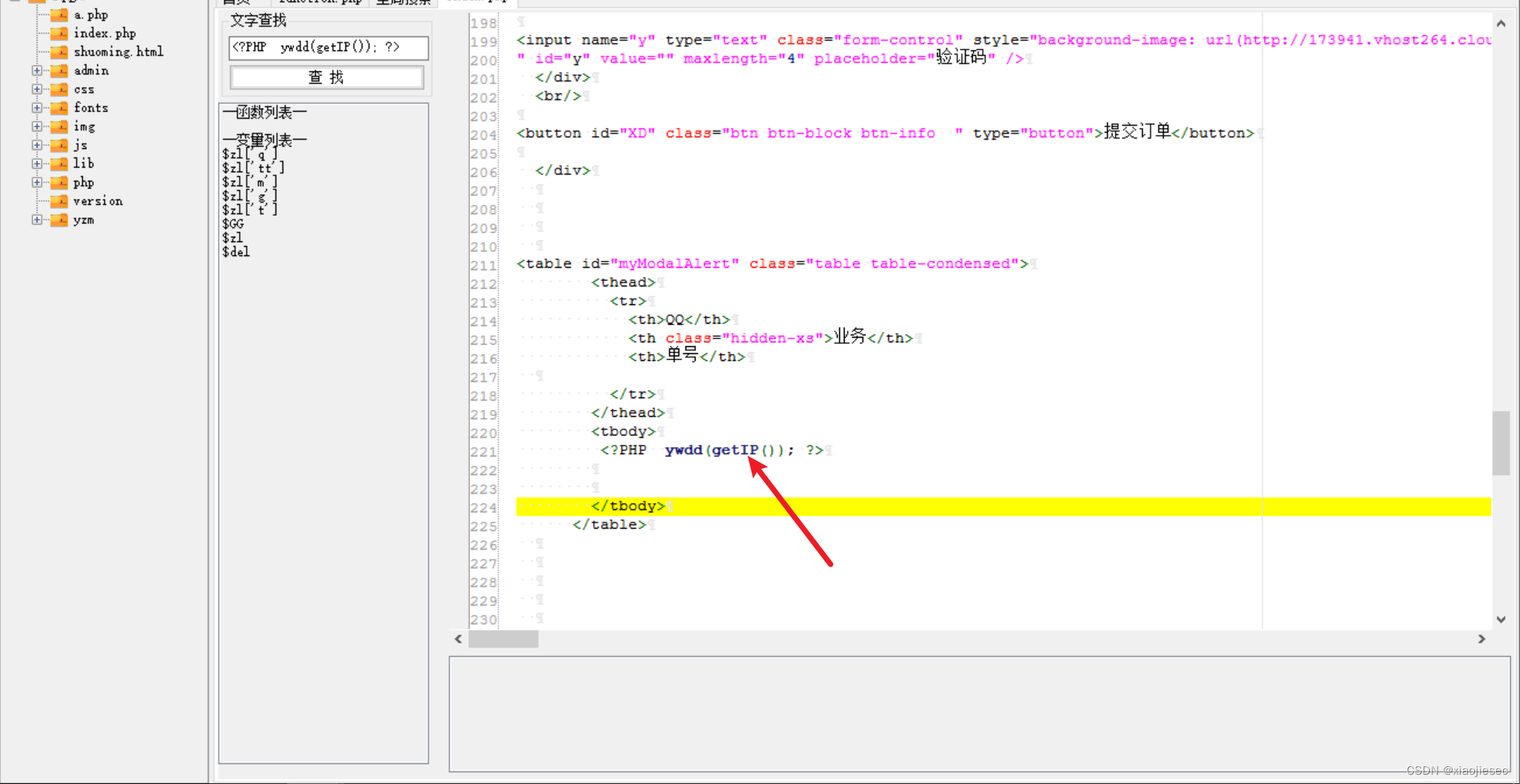Expand the admin tree node
This screenshot has height=784, width=1520.
click(x=36, y=70)
